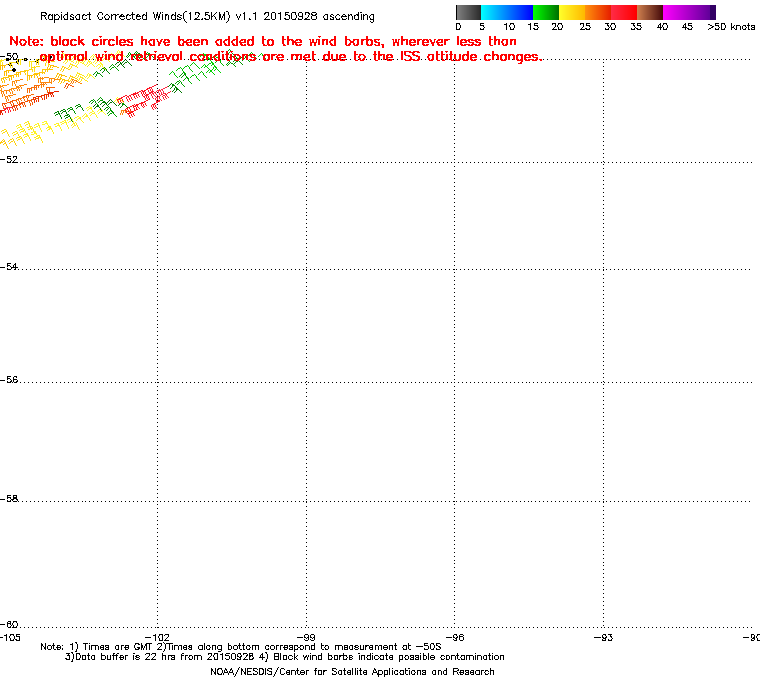
Task: Click the '25' label on the color legend
Action: [585, 27]
